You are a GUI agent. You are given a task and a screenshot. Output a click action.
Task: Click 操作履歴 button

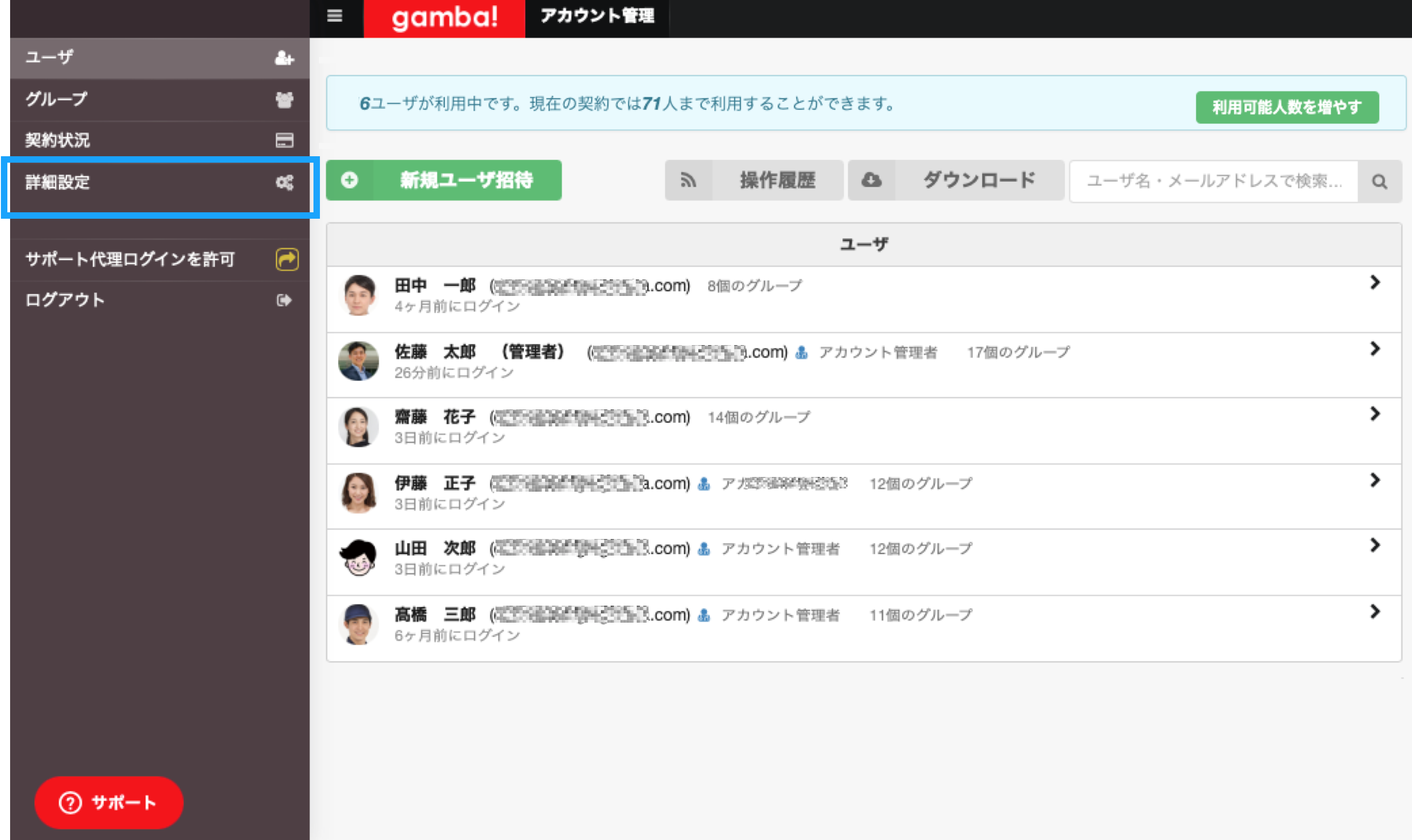pos(754,180)
